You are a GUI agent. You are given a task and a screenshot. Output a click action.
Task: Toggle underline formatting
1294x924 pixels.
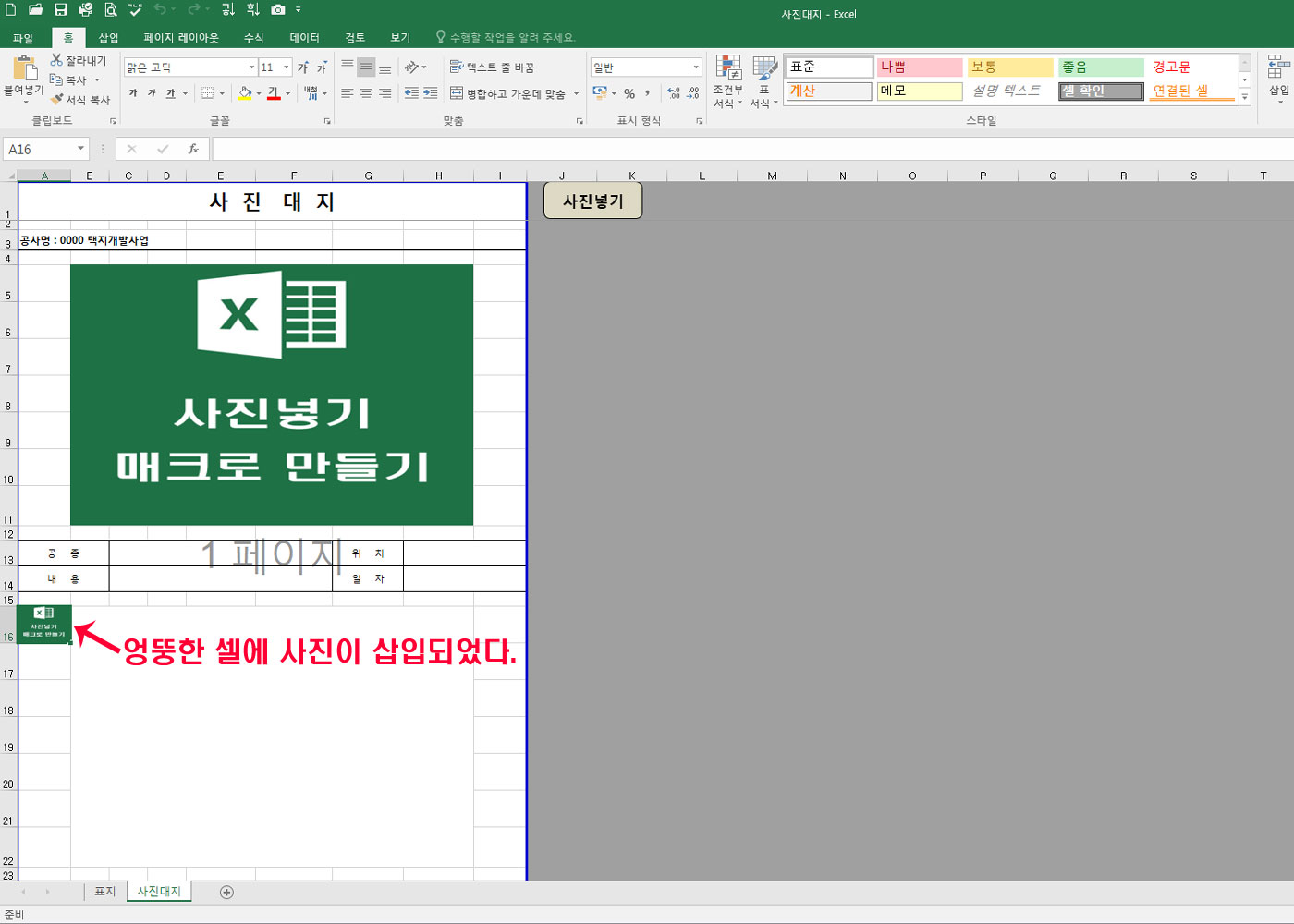pyautogui.click(x=170, y=93)
